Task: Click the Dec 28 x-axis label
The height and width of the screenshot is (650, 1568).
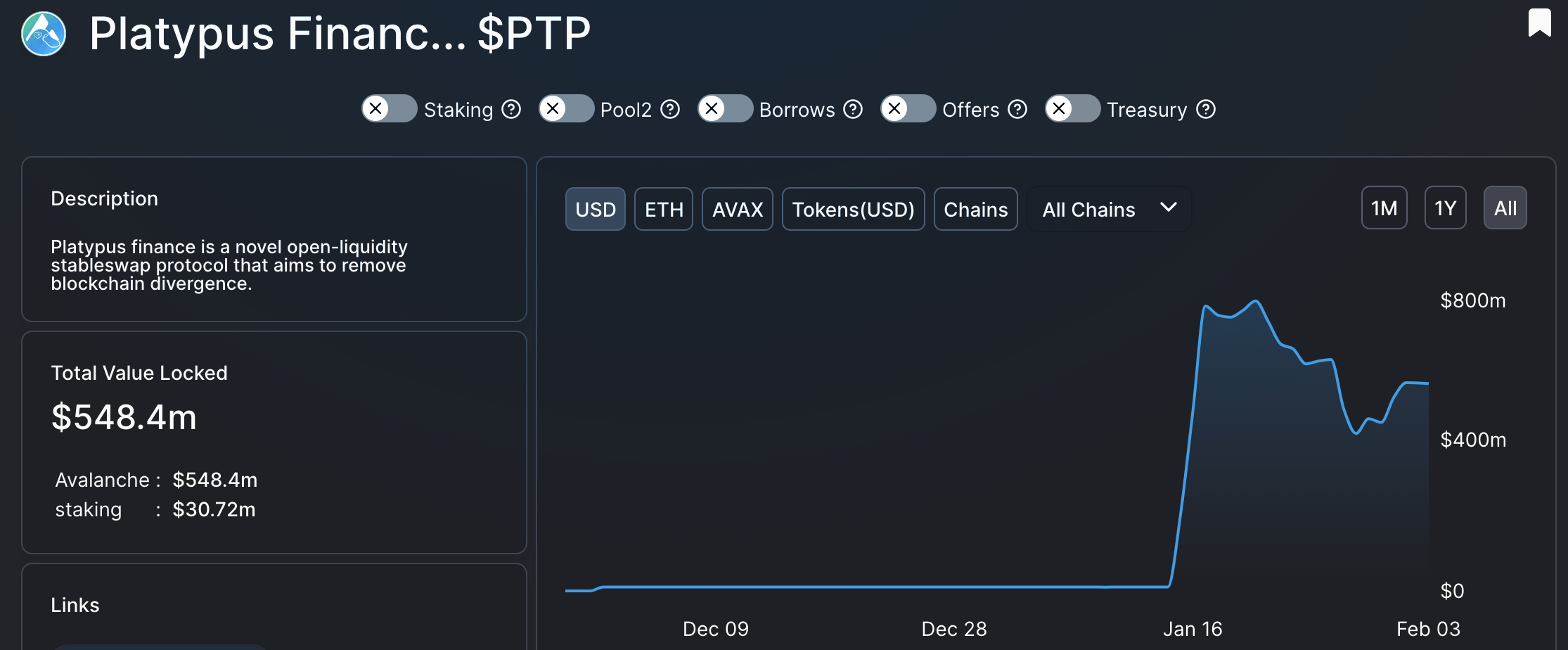Action: [954, 629]
